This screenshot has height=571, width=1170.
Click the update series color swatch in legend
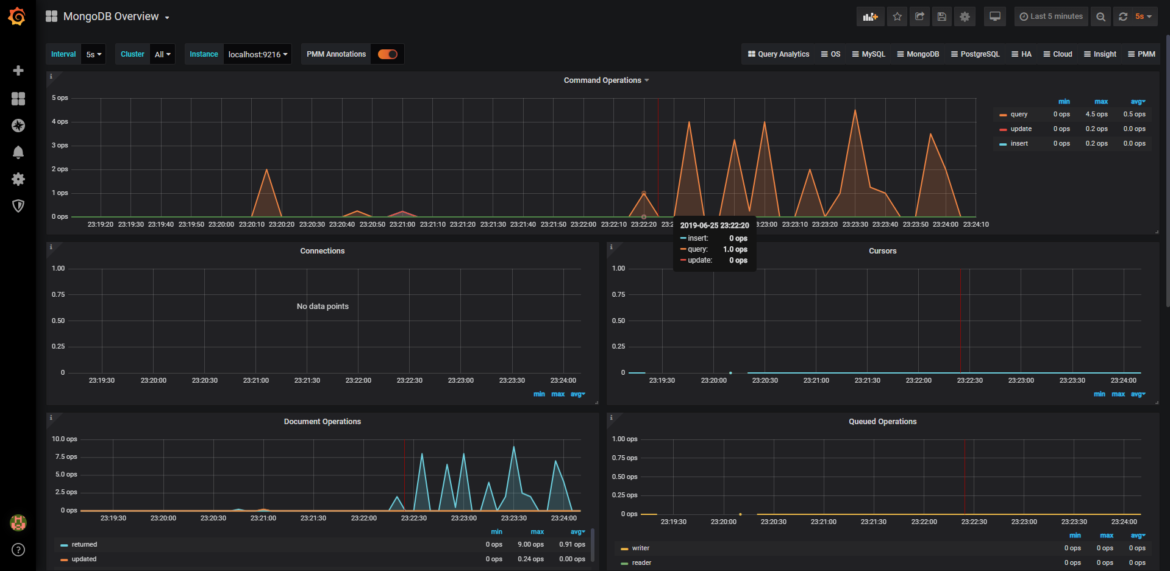coord(1003,129)
